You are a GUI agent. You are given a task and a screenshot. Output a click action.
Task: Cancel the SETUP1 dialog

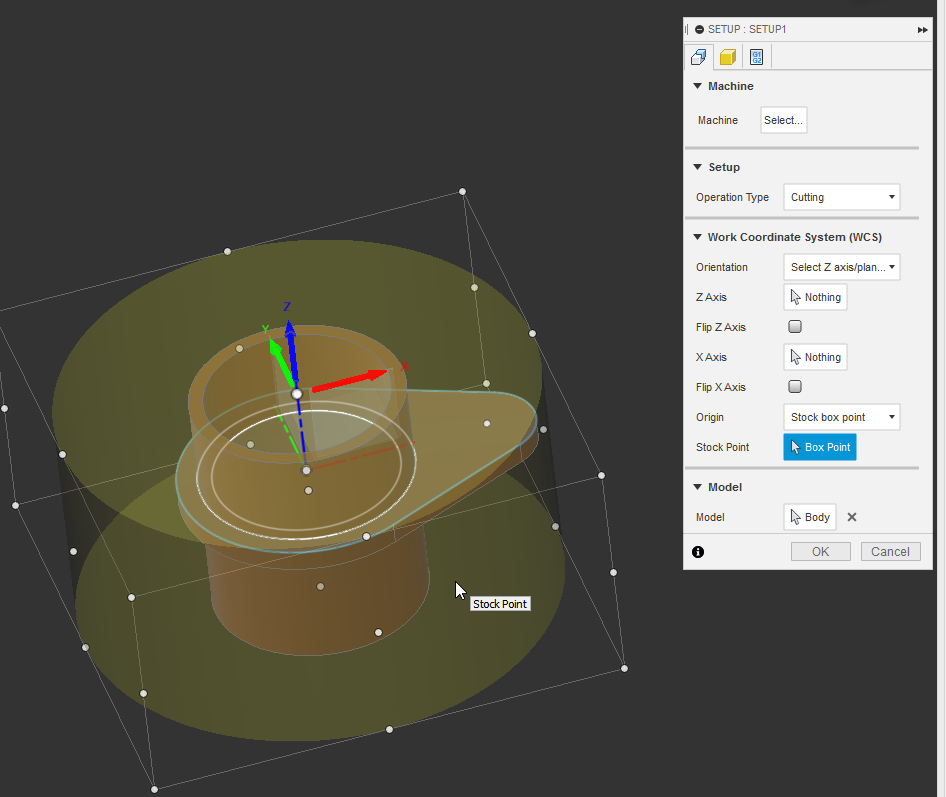tap(890, 551)
